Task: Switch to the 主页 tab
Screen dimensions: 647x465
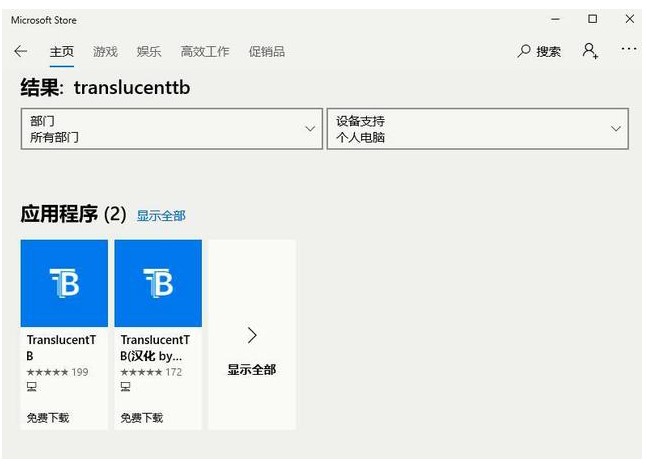Action: pos(61,52)
